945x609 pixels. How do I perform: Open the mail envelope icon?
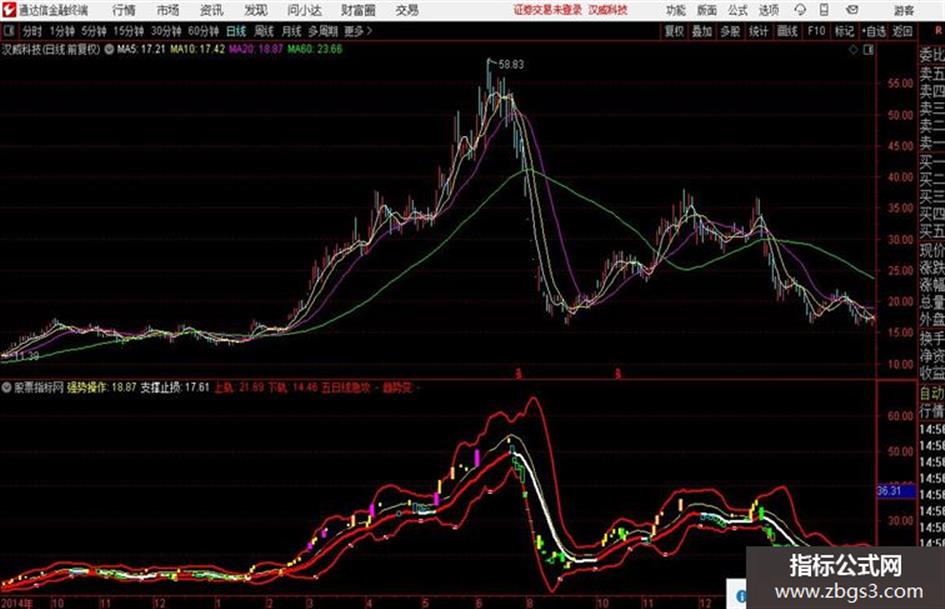point(852,10)
